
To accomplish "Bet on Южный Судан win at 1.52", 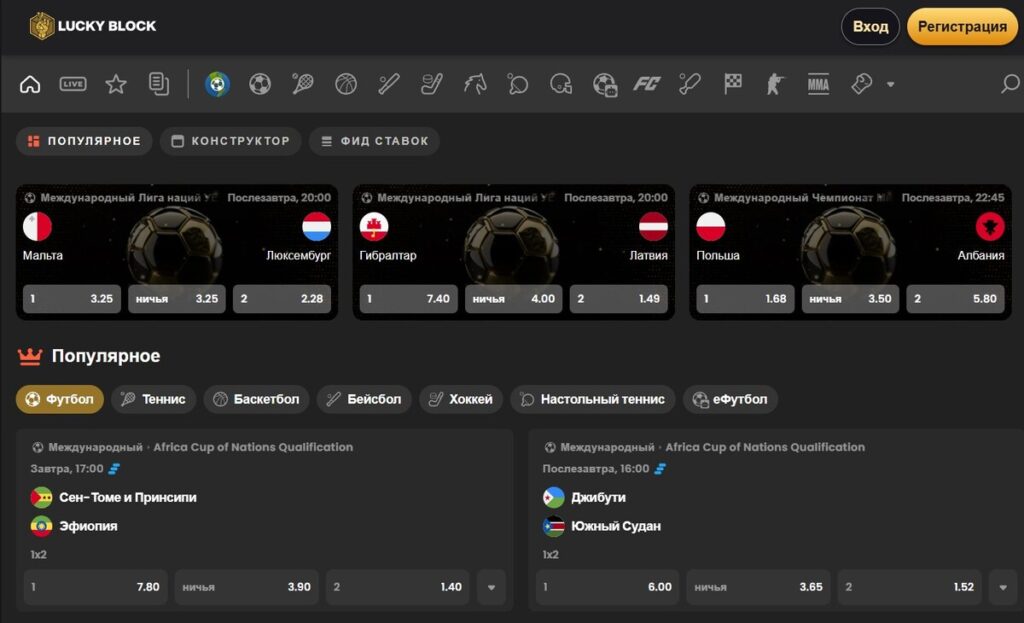I will click(x=910, y=587).
